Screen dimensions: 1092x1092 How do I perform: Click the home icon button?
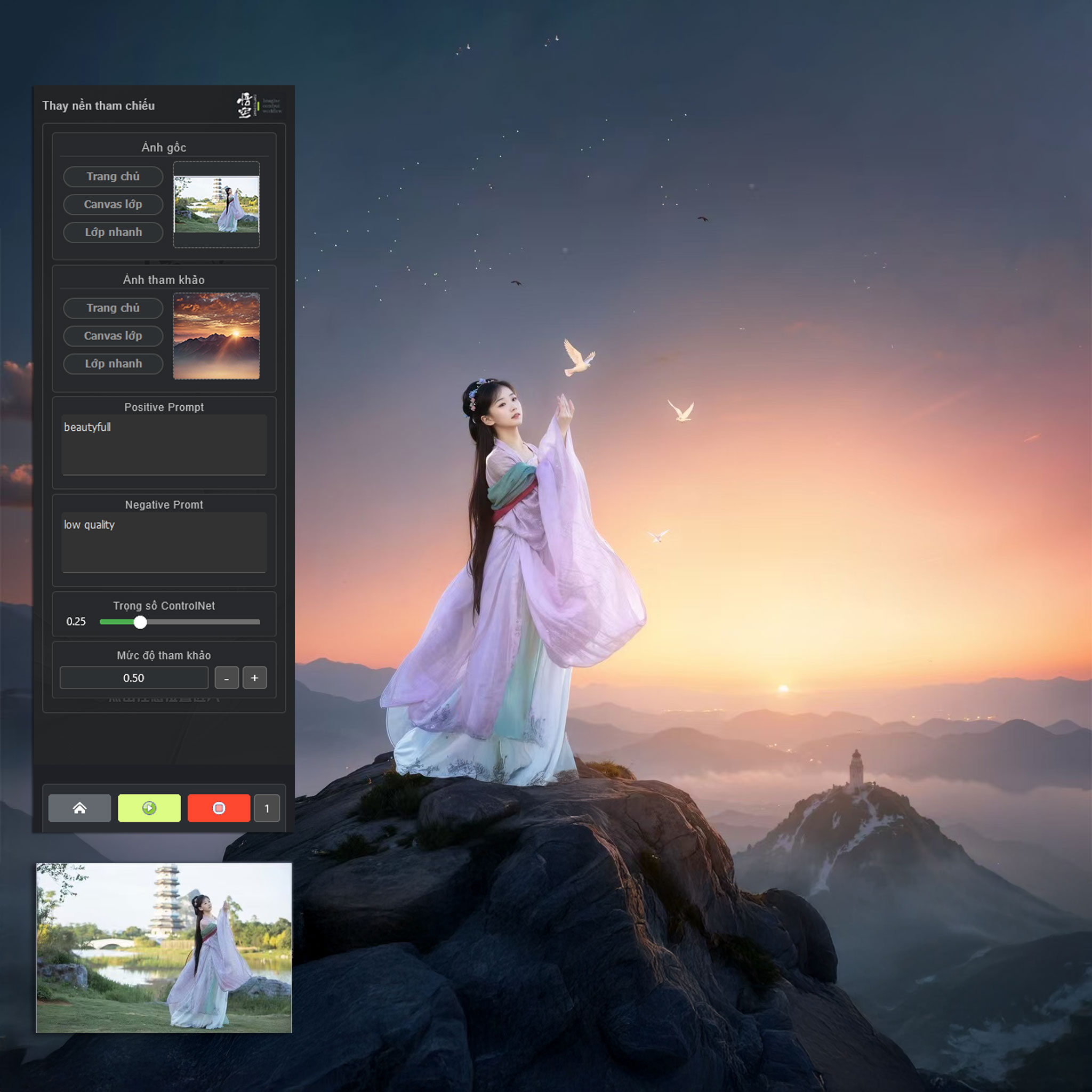pyautogui.click(x=79, y=808)
